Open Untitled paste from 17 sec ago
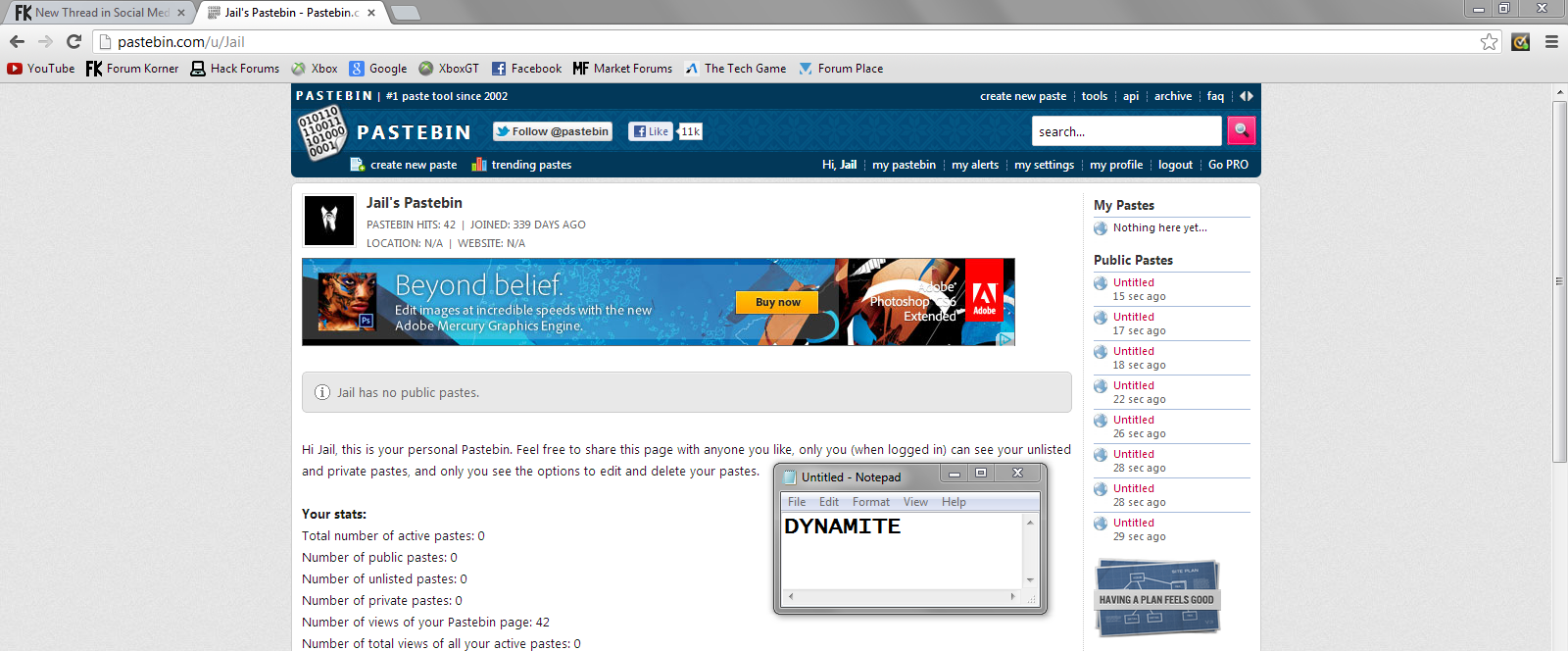 [x=1134, y=317]
